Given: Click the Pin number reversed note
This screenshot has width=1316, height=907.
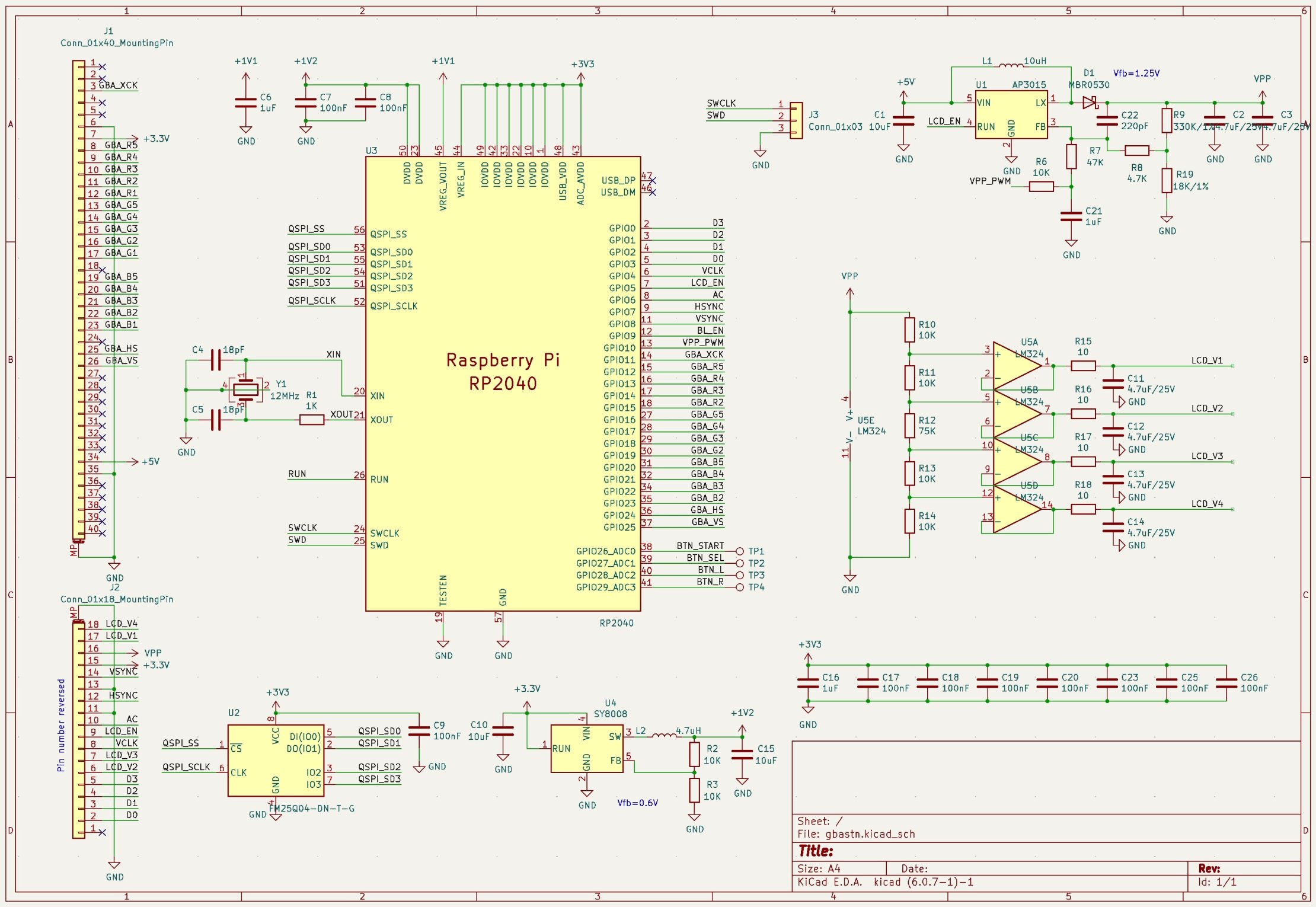Looking at the screenshot, I should click(60, 724).
